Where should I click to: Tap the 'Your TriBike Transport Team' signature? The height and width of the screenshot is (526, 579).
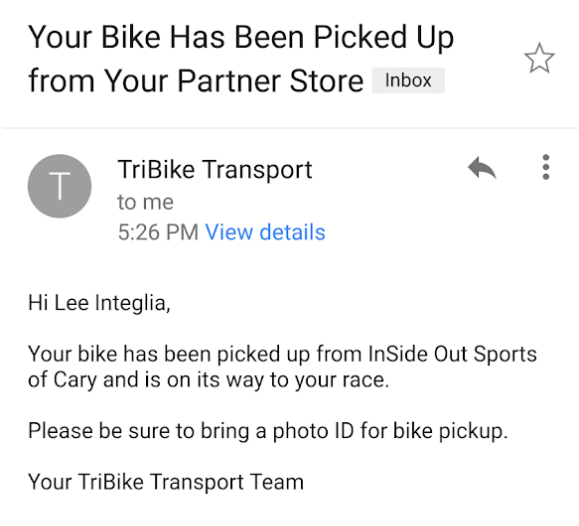coord(166,482)
